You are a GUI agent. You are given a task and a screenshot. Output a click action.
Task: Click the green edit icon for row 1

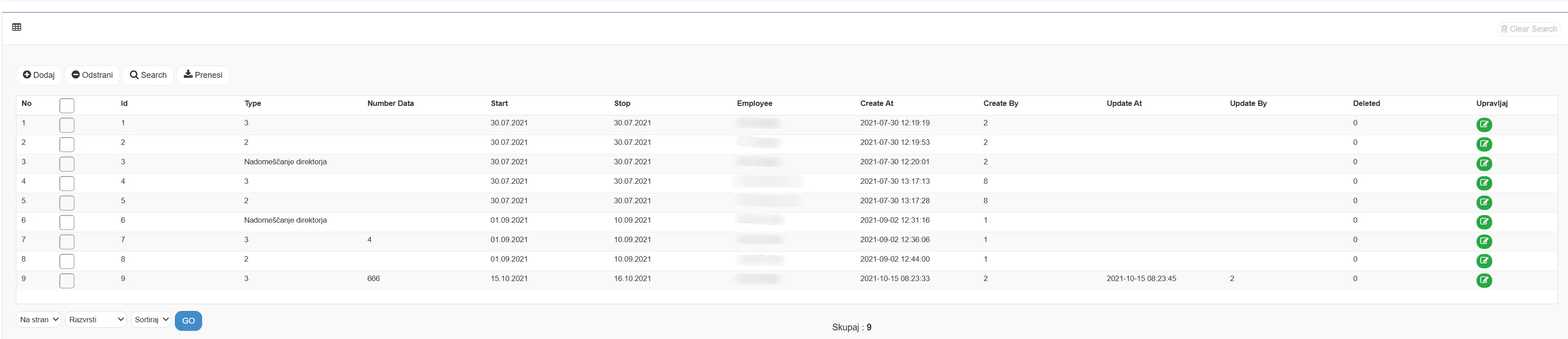(1483, 124)
